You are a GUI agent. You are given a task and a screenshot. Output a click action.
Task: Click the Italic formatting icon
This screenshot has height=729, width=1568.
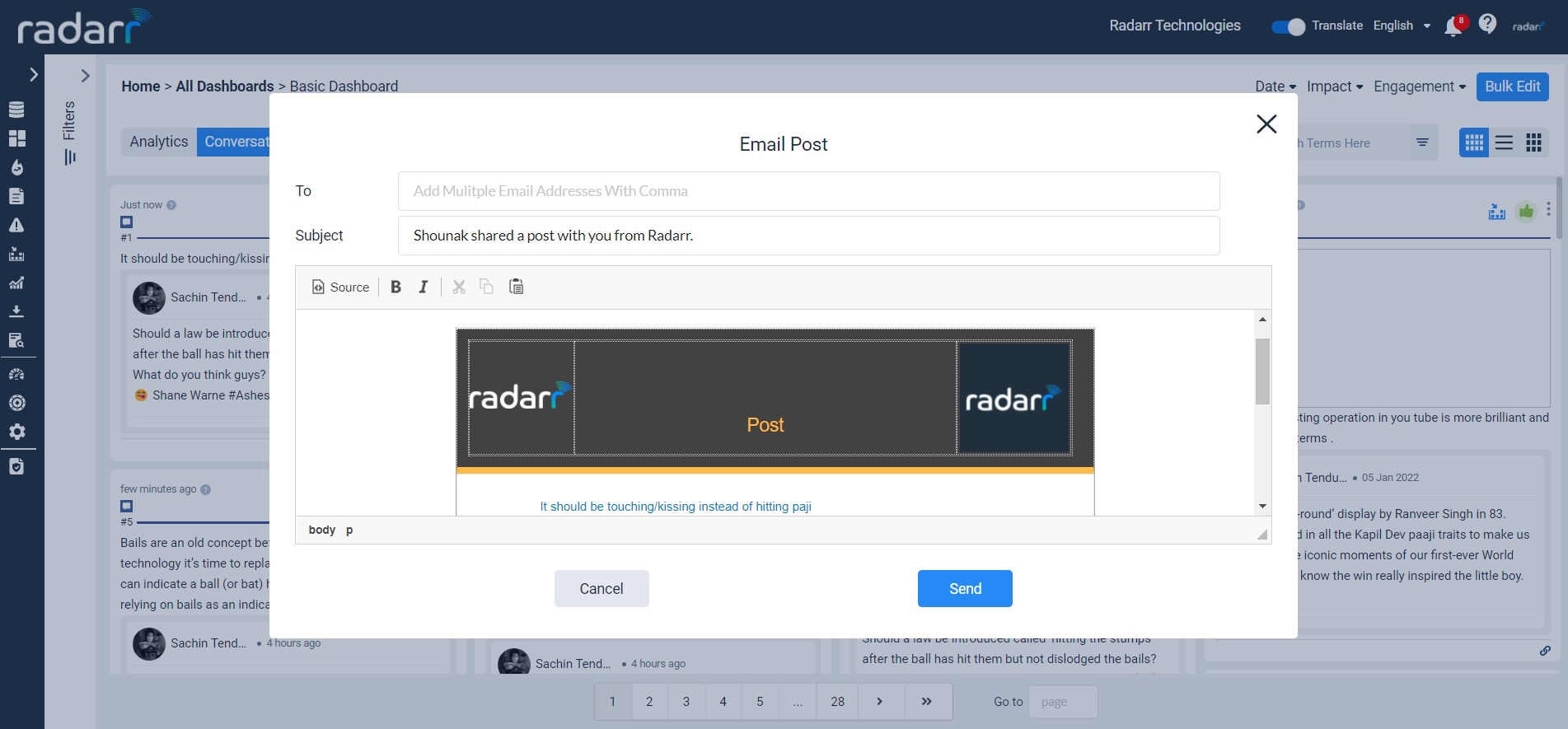pos(423,287)
